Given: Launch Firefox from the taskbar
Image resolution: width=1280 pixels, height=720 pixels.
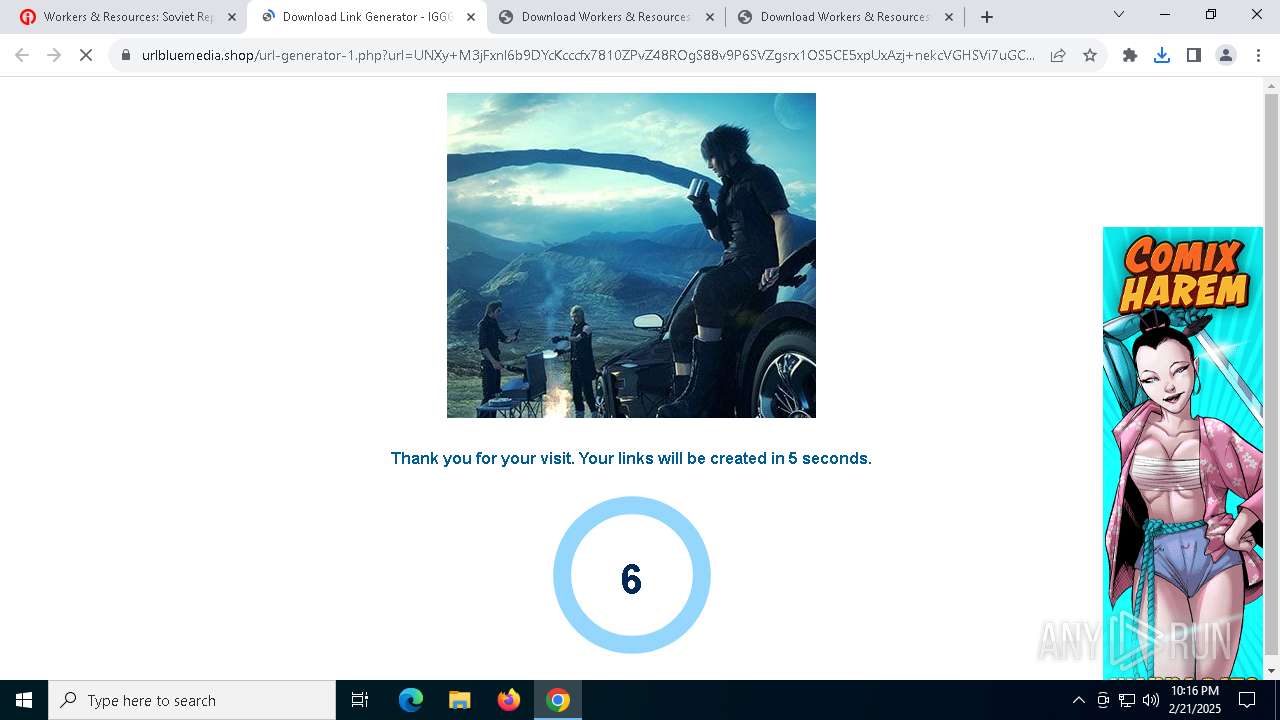Looking at the screenshot, I should (x=509, y=700).
